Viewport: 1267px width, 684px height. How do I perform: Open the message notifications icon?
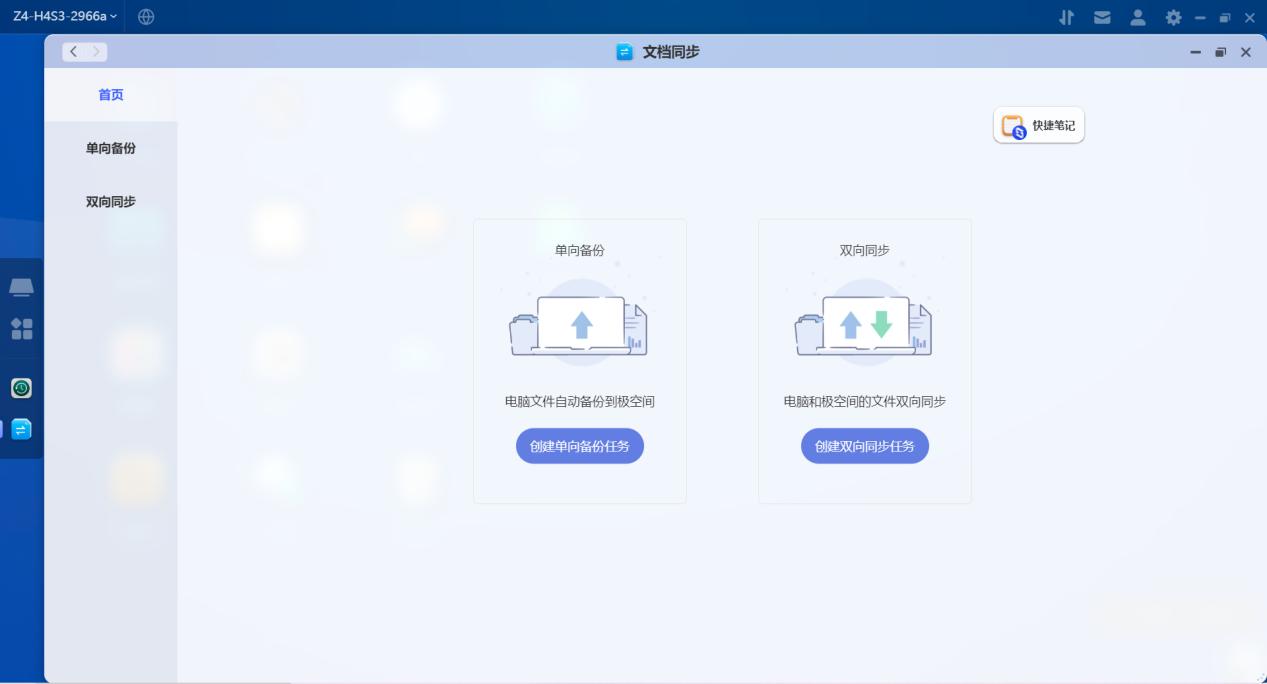click(1102, 17)
